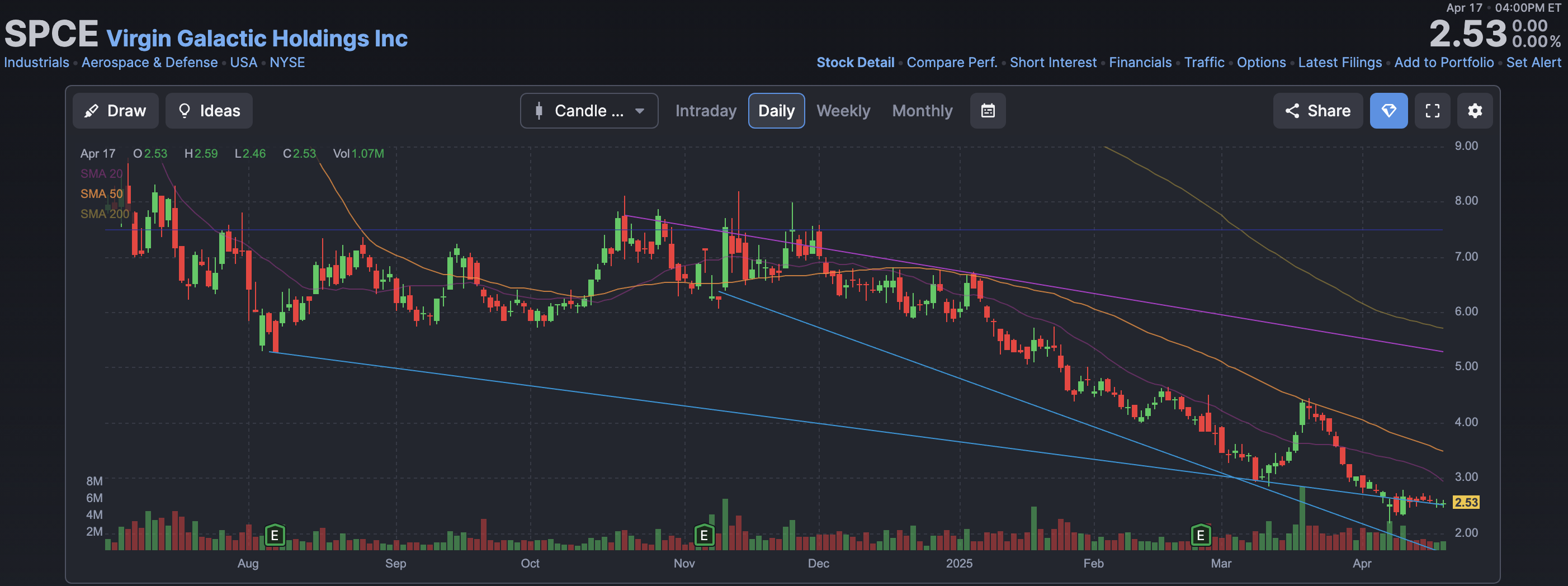1568x586 pixels.
Task: Set Alert for SPCE
Action: click(1533, 63)
